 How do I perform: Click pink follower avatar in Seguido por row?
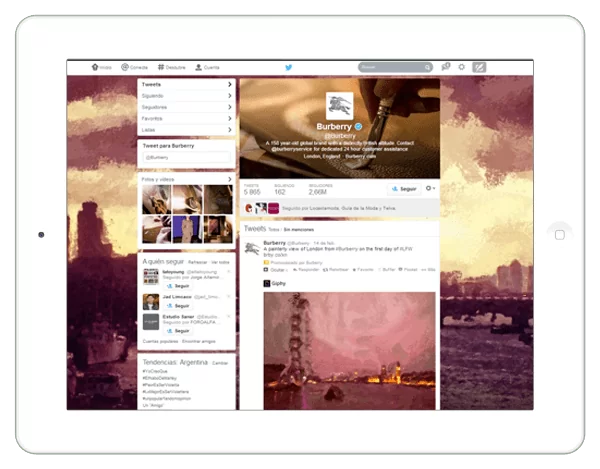[x=273, y=208]
